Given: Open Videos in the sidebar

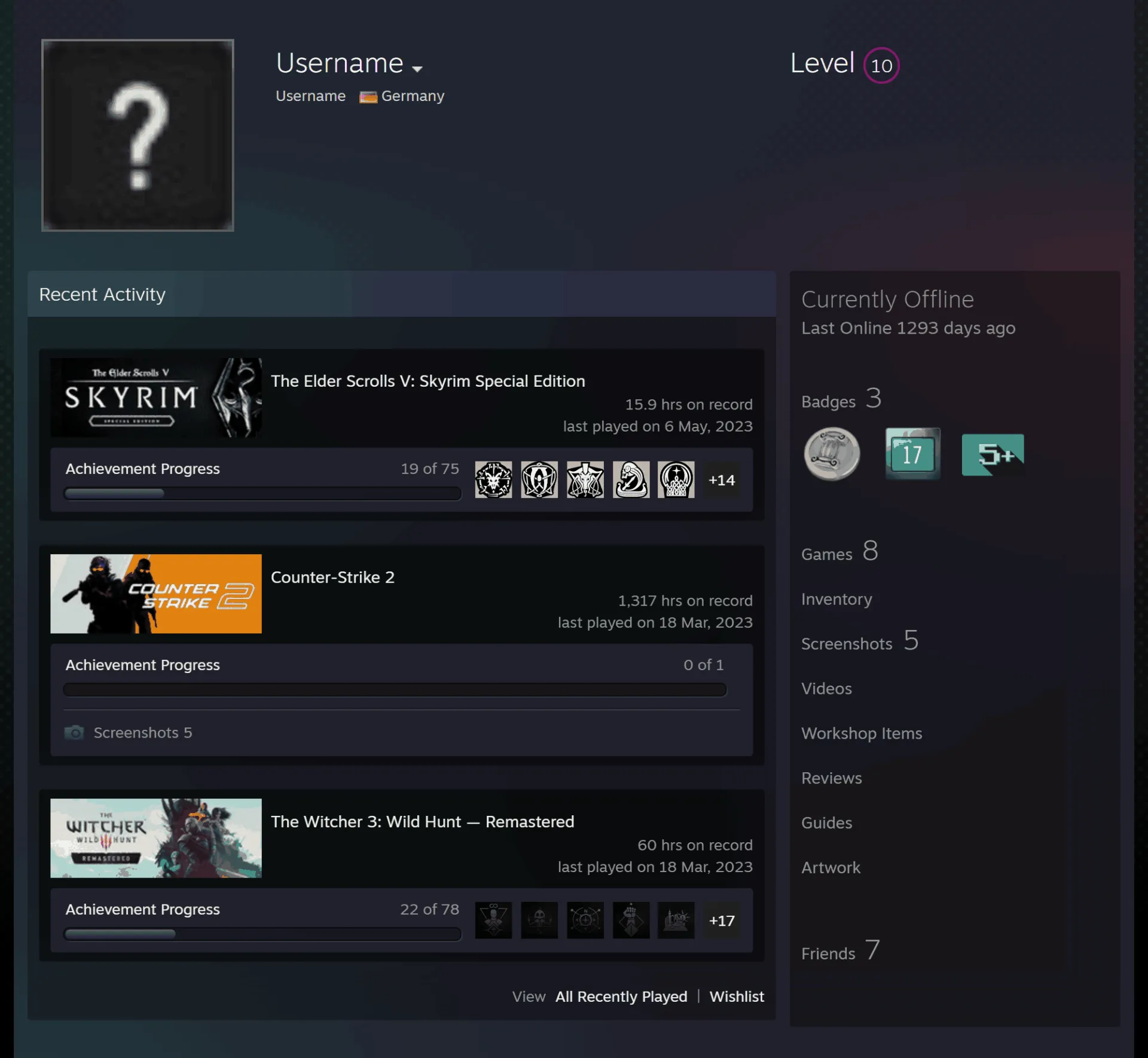Looking at the screenshot, I should (x=826, y=689).
